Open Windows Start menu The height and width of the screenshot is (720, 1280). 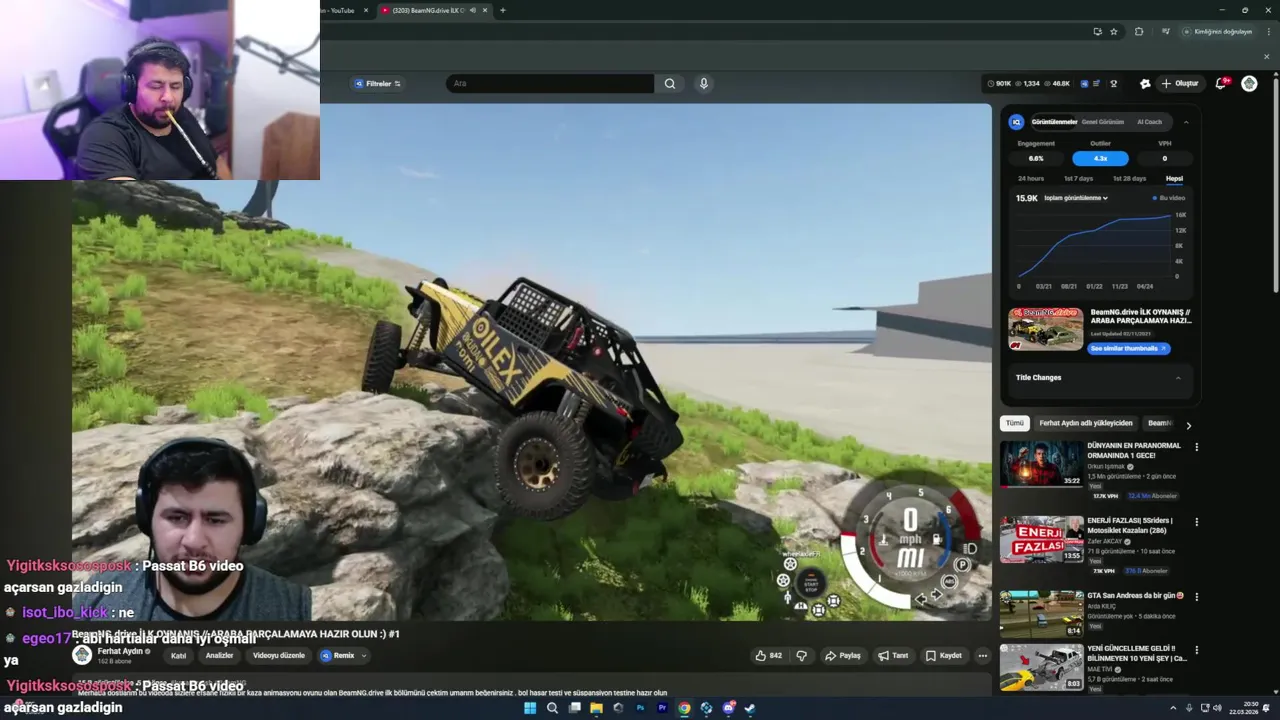pos(530,708)
